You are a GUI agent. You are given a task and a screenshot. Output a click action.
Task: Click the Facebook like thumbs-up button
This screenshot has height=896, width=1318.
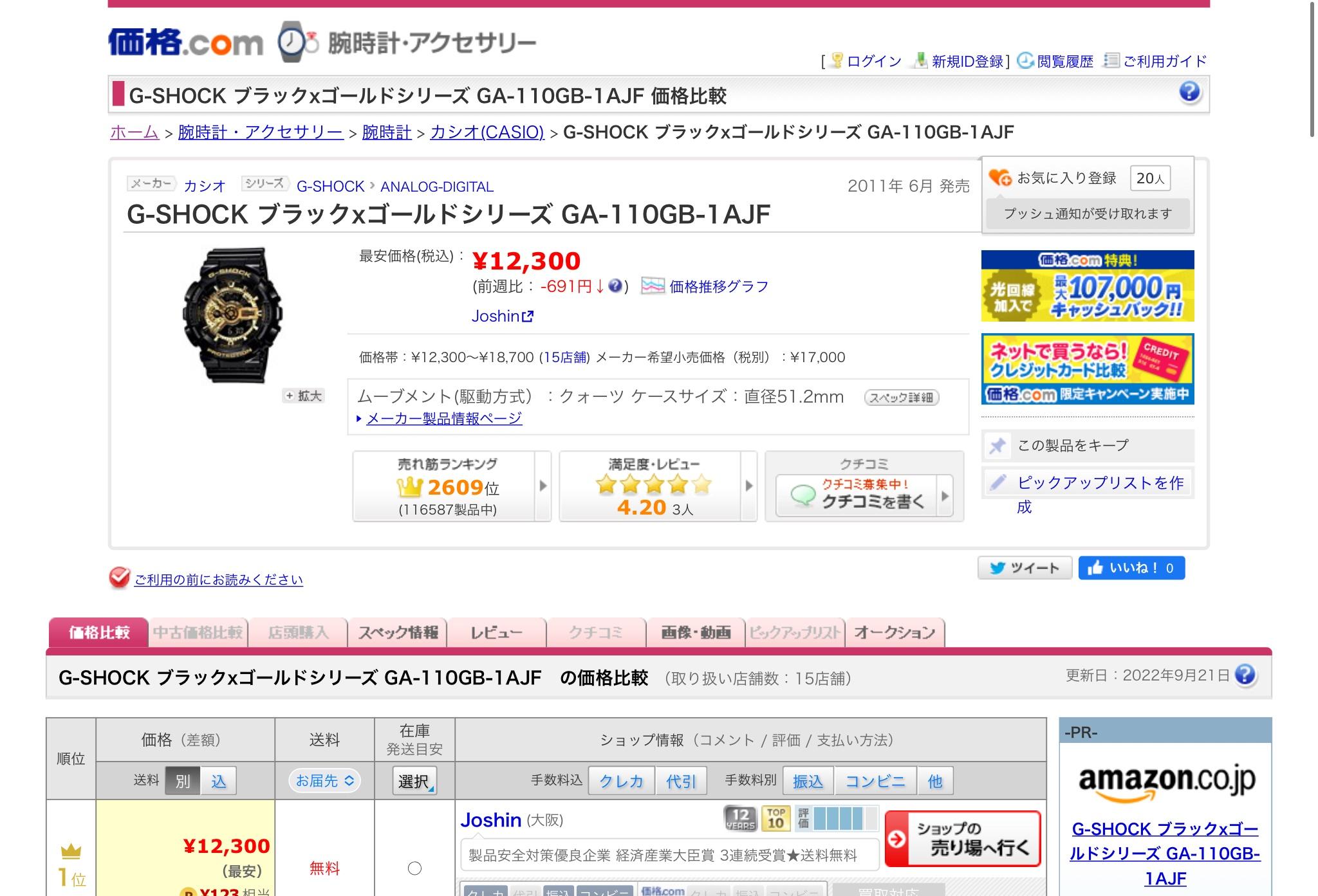tap(1131, 568)
